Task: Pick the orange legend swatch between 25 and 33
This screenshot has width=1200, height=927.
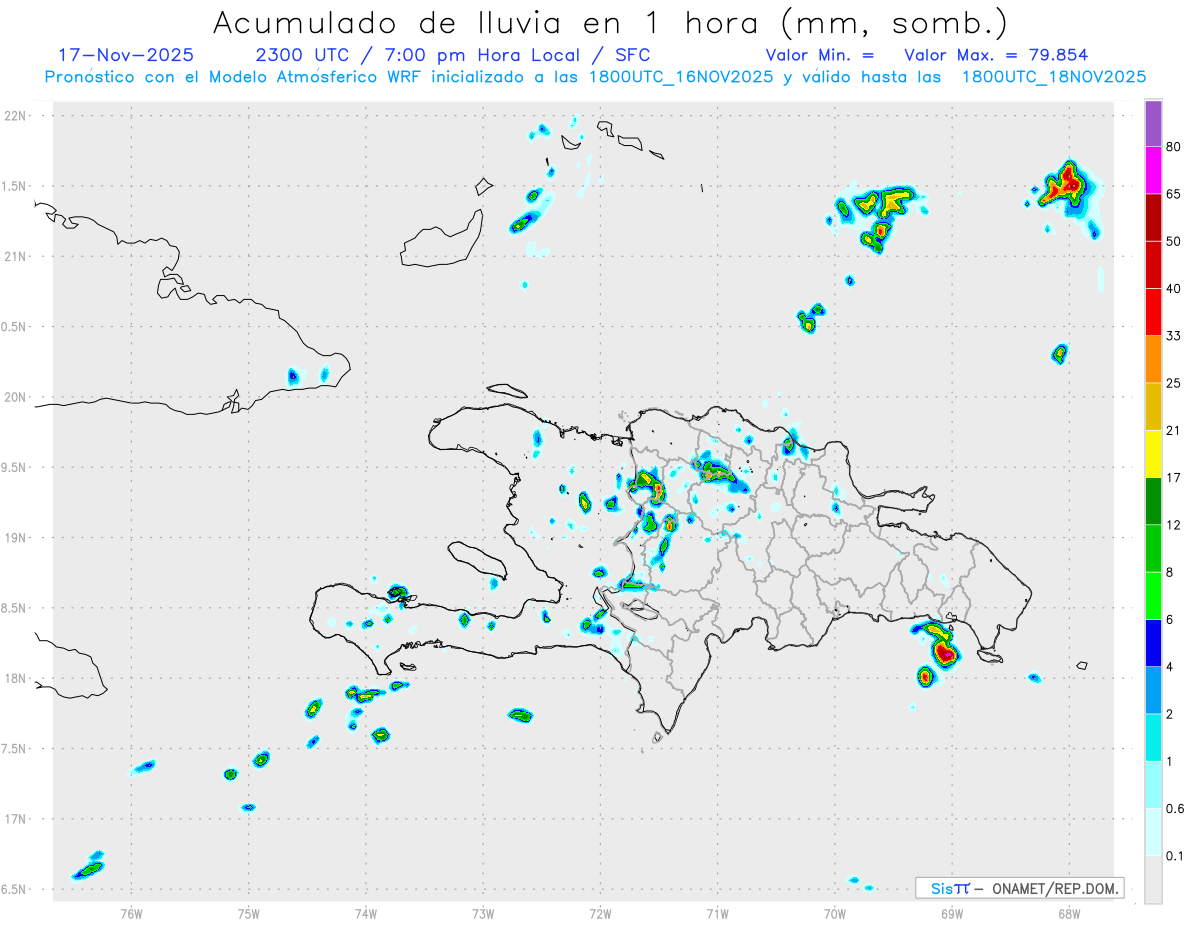Action: click(1153, 360)
